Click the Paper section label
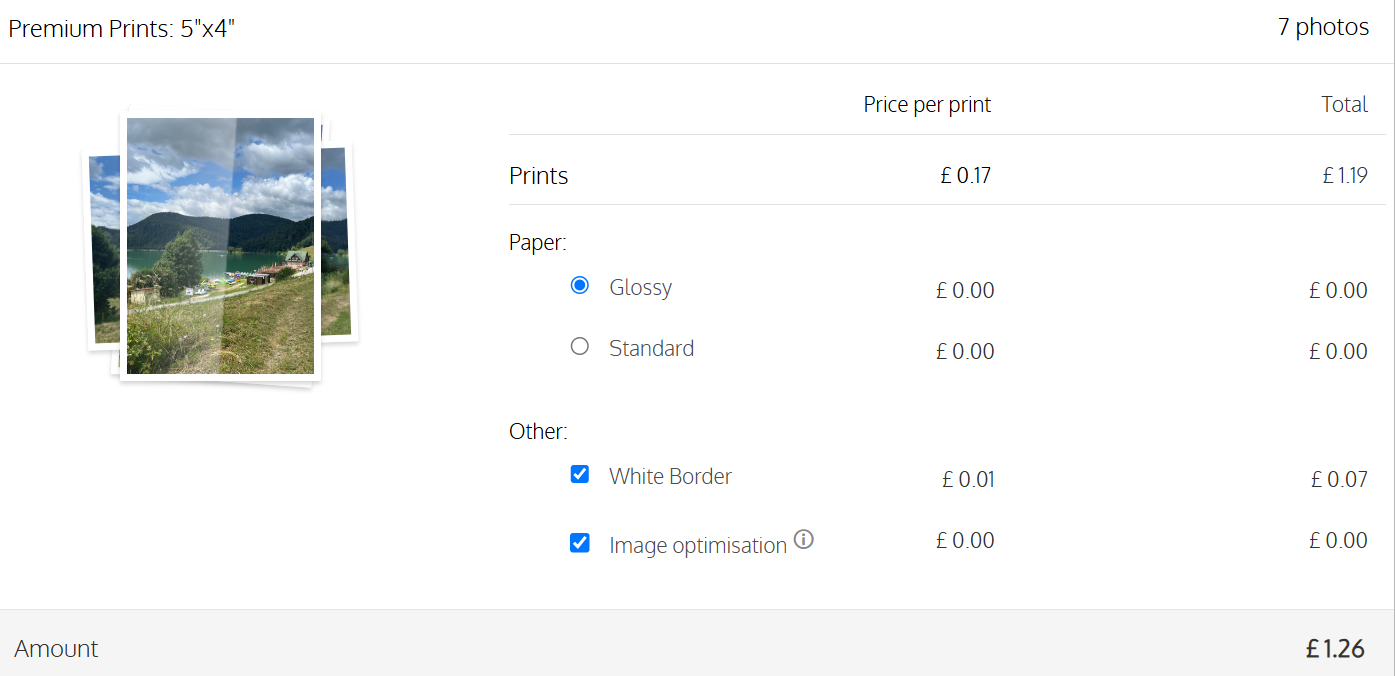1395x676 pixels. tap(538, 242)
